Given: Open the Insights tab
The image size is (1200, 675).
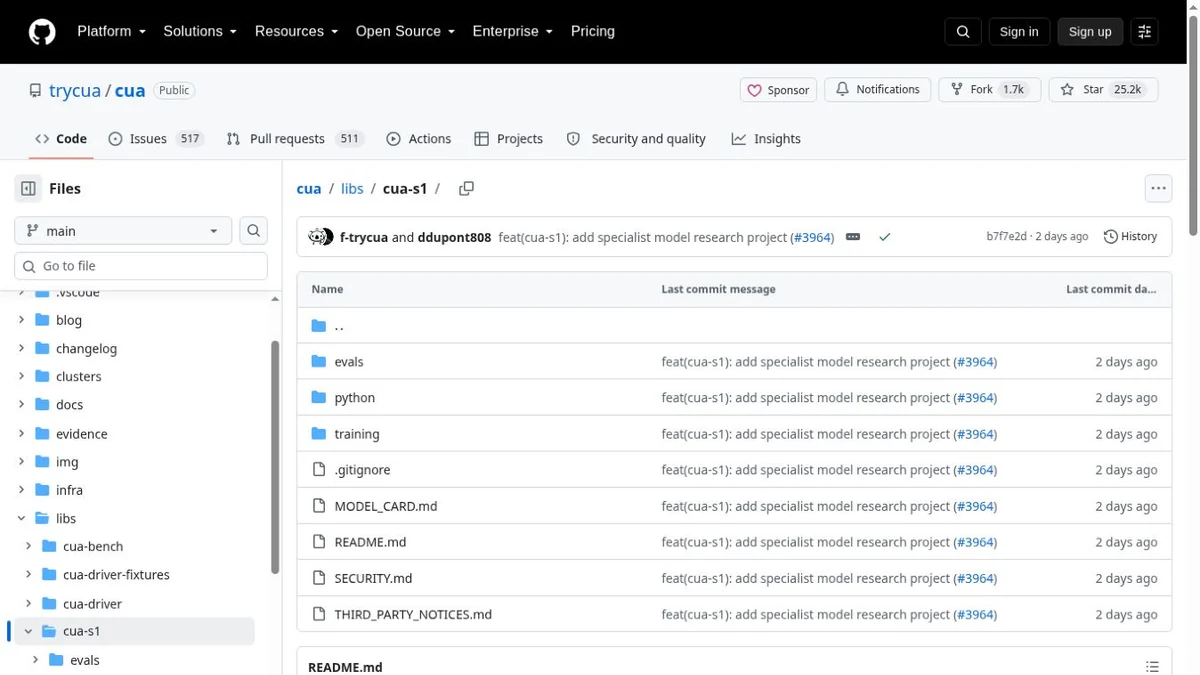Looking at the screenshot, I should (766, 139).
